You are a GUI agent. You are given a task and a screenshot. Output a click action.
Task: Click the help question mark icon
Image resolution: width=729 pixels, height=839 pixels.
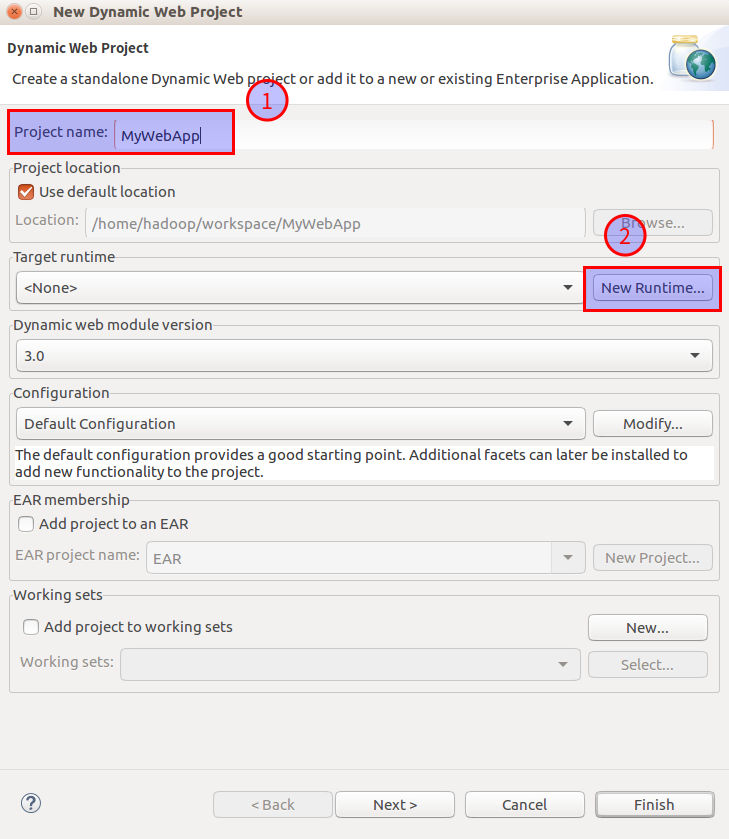tap(31, 803)
